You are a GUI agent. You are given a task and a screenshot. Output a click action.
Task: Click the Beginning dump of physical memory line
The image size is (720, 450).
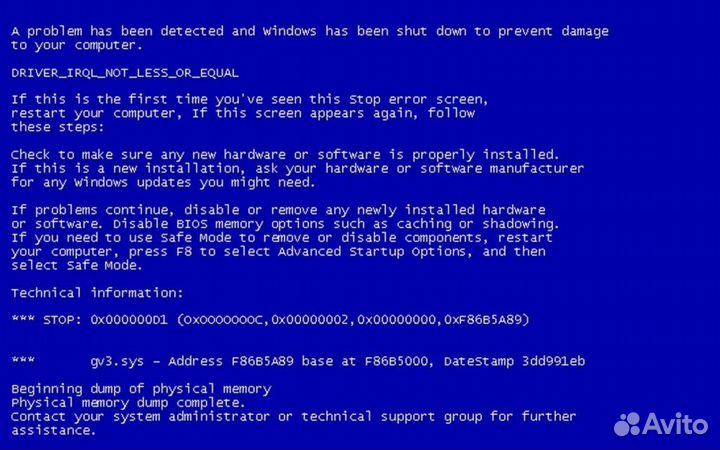[x=141, y=389]
